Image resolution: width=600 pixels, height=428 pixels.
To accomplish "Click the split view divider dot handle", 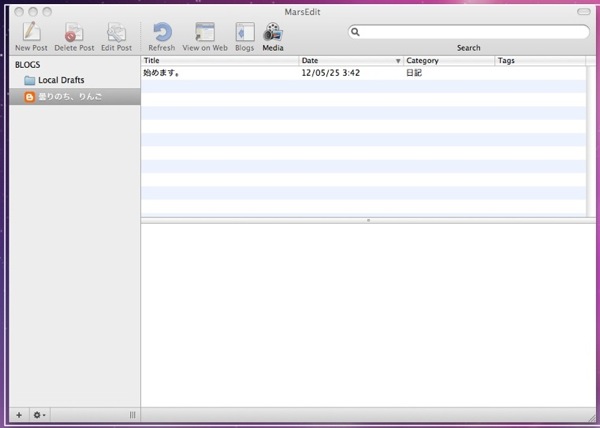I will tap(368, 220).
